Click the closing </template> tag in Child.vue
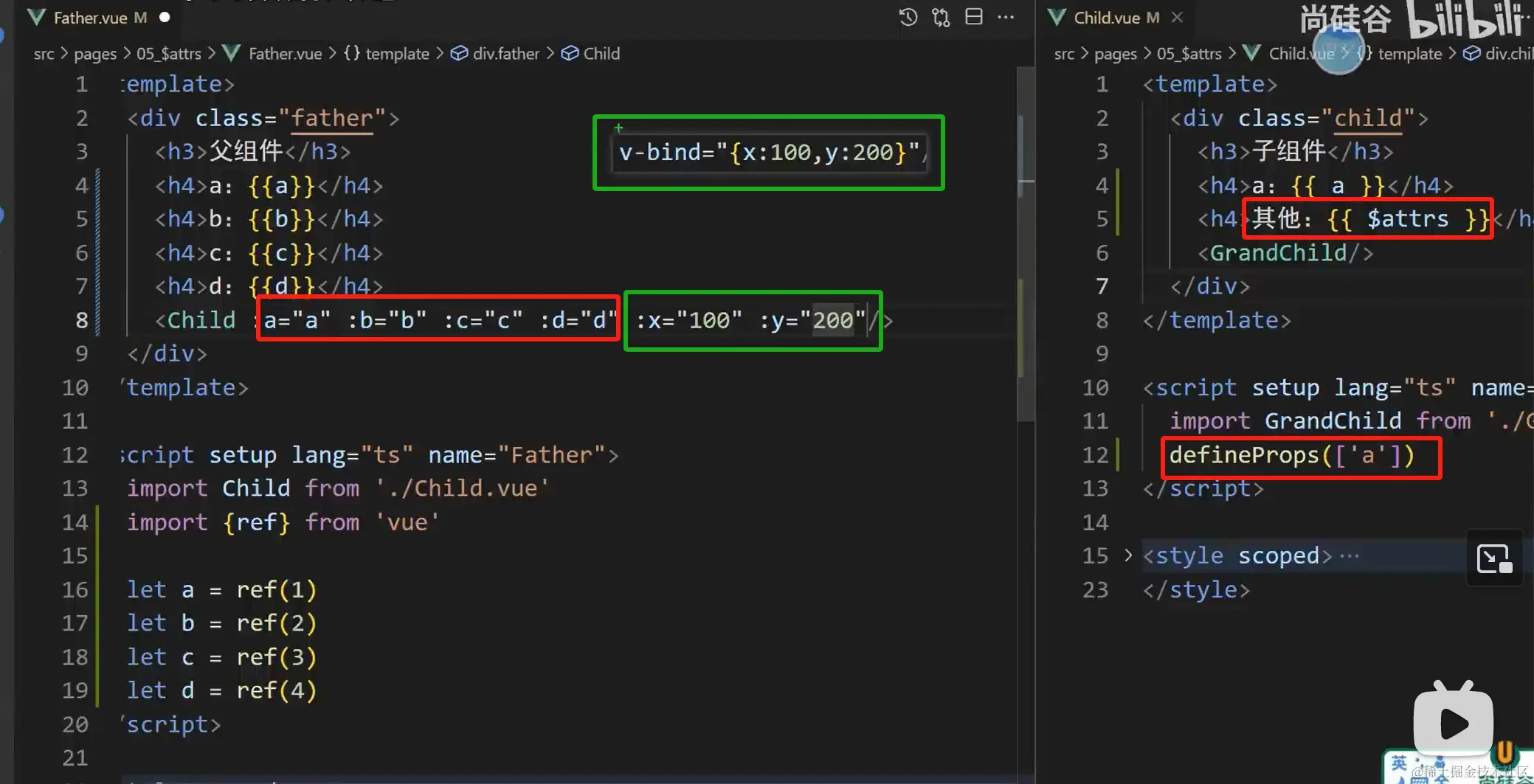Viewport: 1534px width, 784px height. click(x=1217, y=320)
